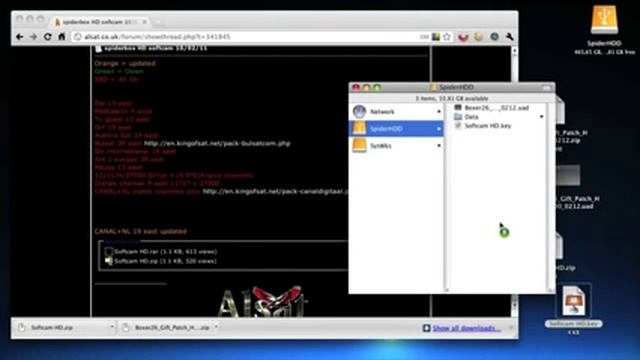
Task: Select the Data folder in Finder
Action: 471,117
